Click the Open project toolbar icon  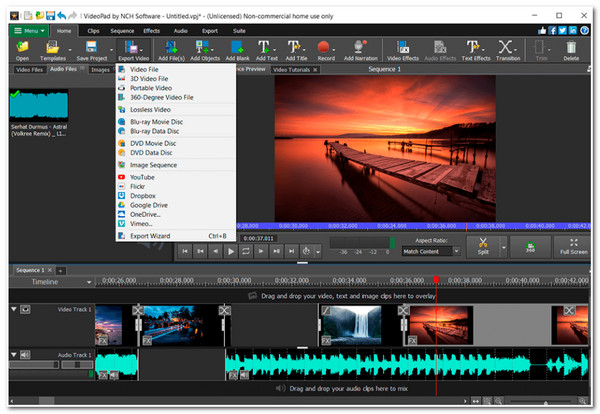[x=22, y=51]
